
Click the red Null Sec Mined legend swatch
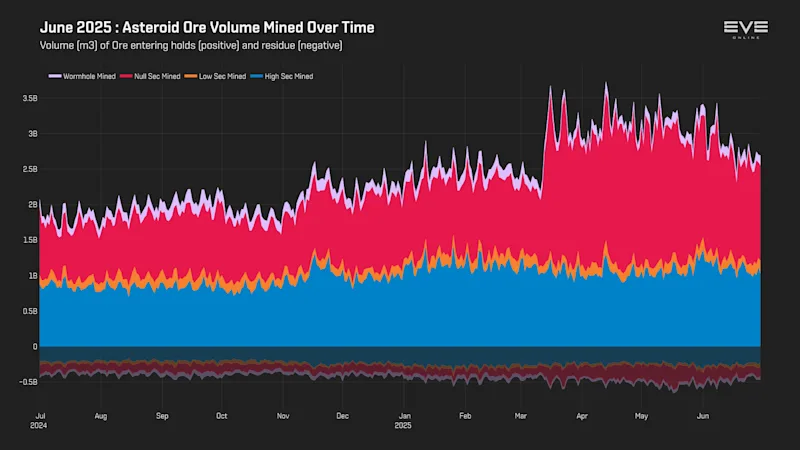coord(126,76)
